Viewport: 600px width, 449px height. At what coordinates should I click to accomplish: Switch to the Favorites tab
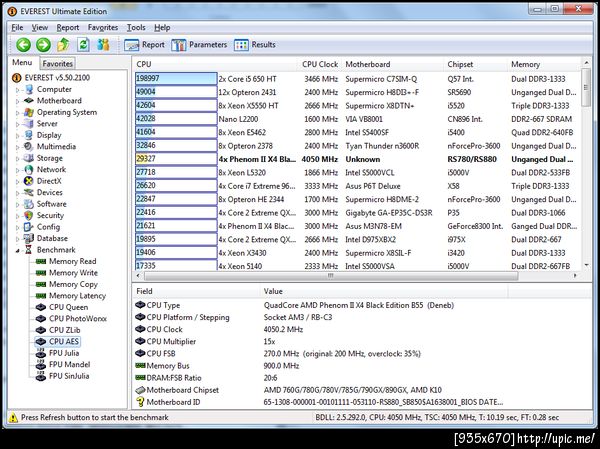tap(57, 64)
